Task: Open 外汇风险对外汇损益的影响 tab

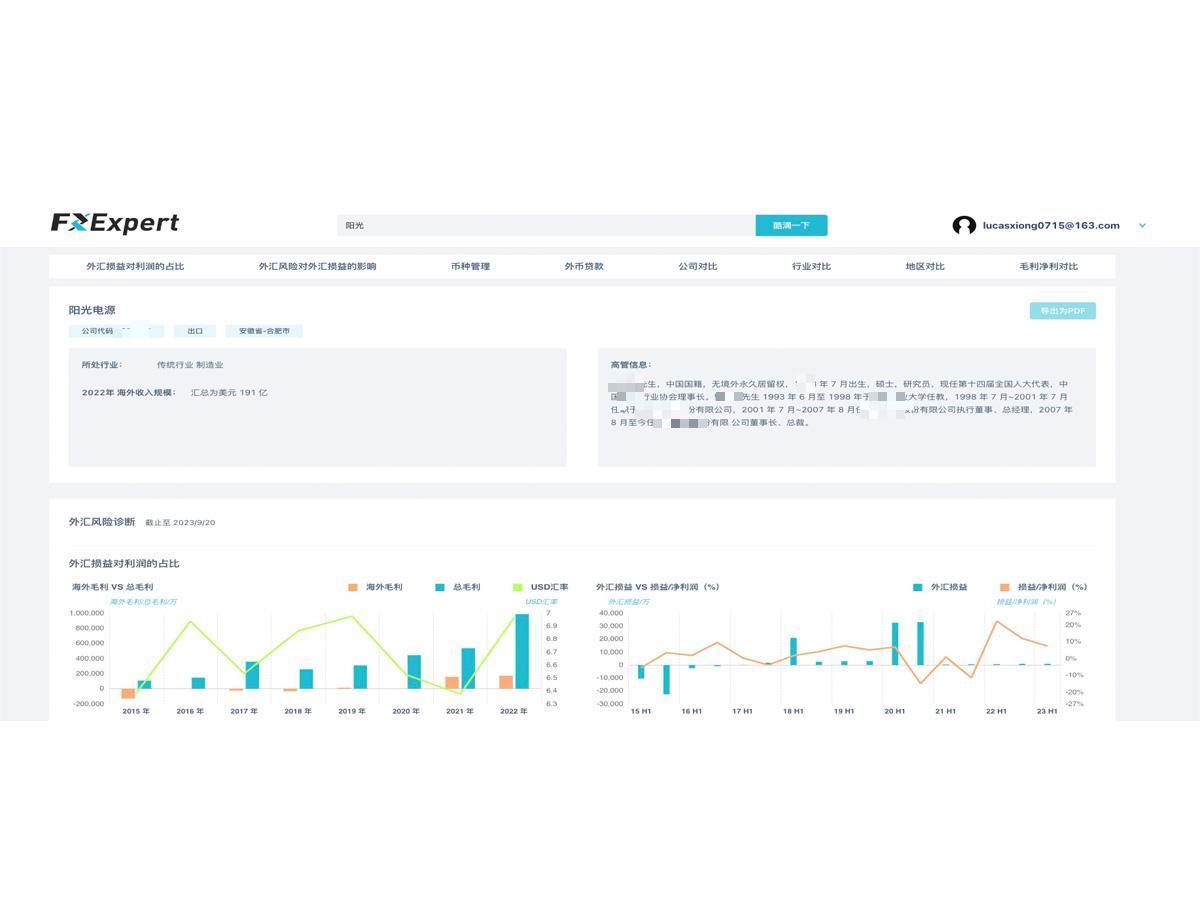Action: [317, 267]
